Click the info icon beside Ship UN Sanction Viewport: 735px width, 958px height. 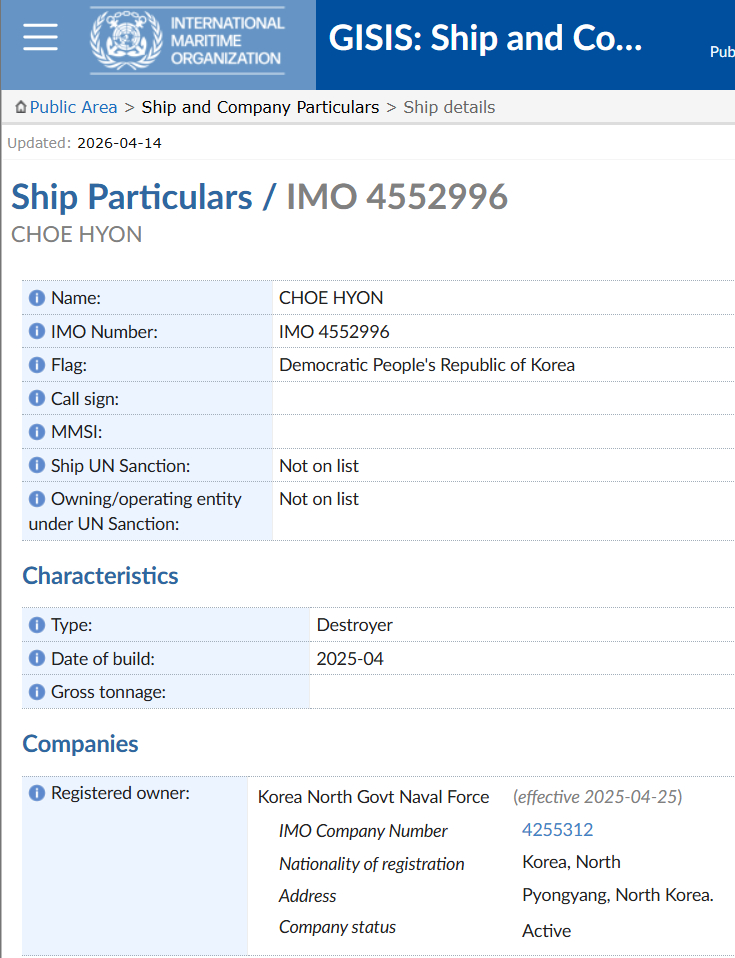tap(37, 466)
